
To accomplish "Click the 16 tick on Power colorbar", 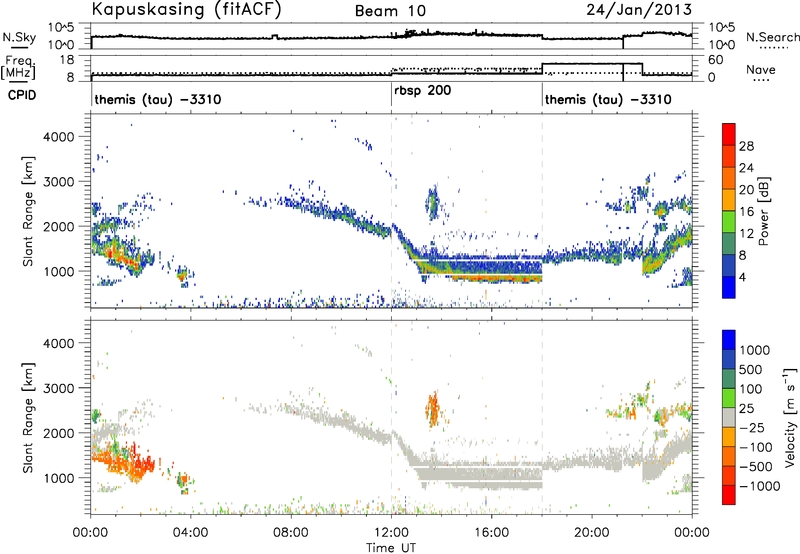I will click(x=746, y=212).
